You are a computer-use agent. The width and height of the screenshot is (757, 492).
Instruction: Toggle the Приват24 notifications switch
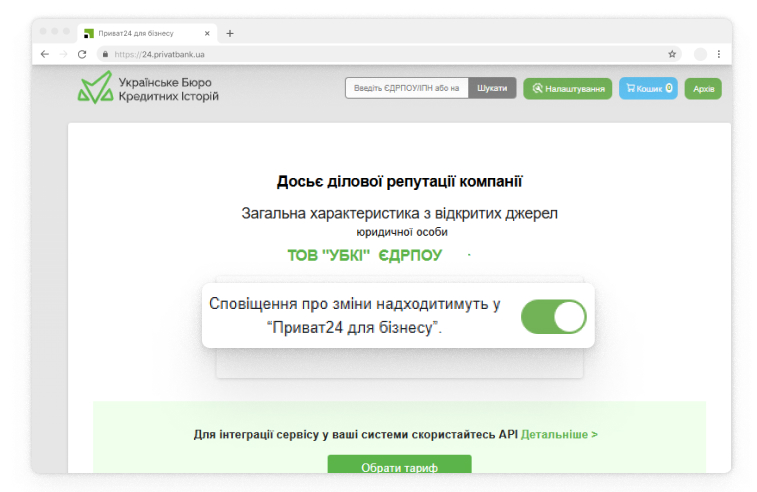554,317
